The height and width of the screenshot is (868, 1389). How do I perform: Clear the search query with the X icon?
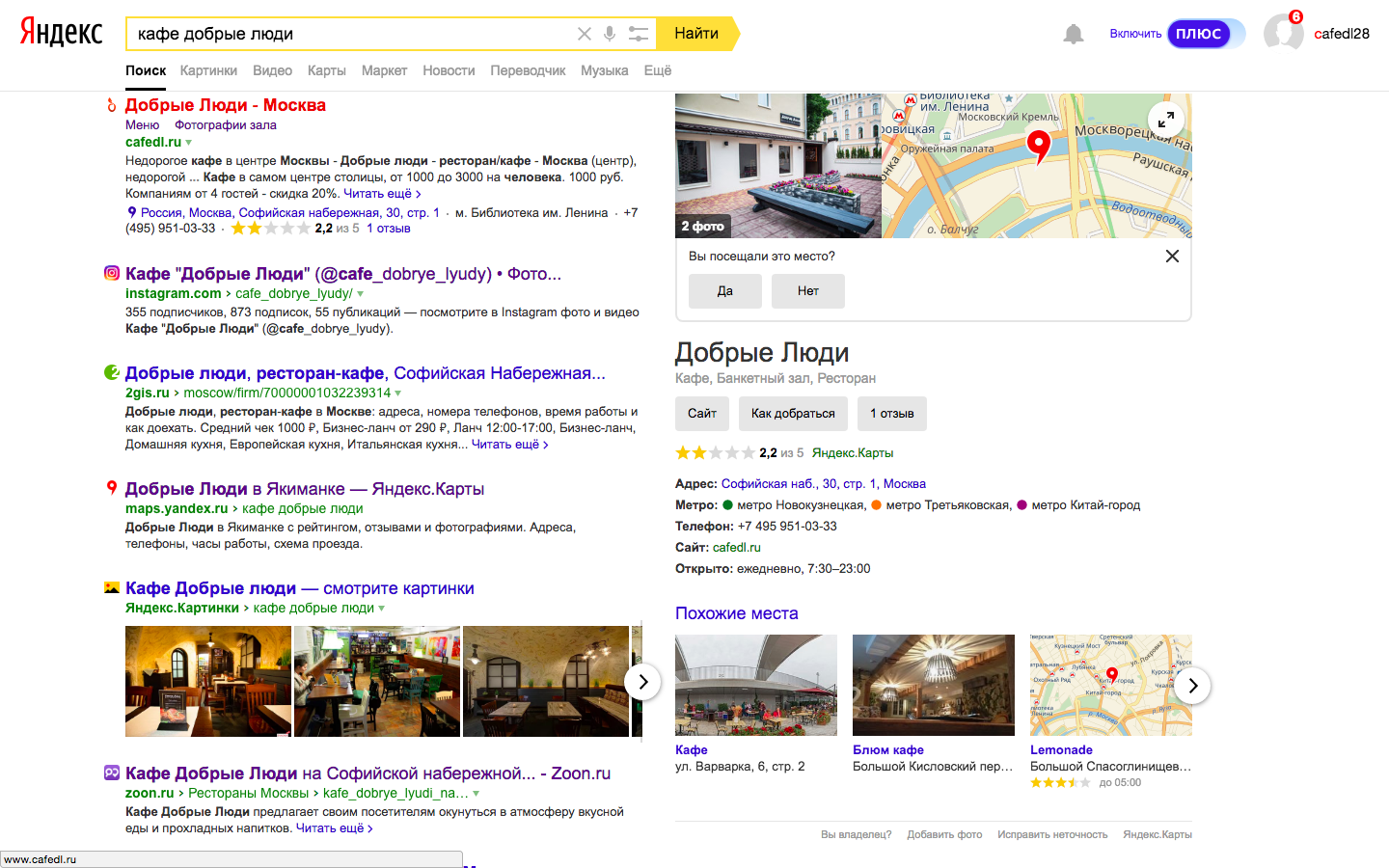point(585,34)
